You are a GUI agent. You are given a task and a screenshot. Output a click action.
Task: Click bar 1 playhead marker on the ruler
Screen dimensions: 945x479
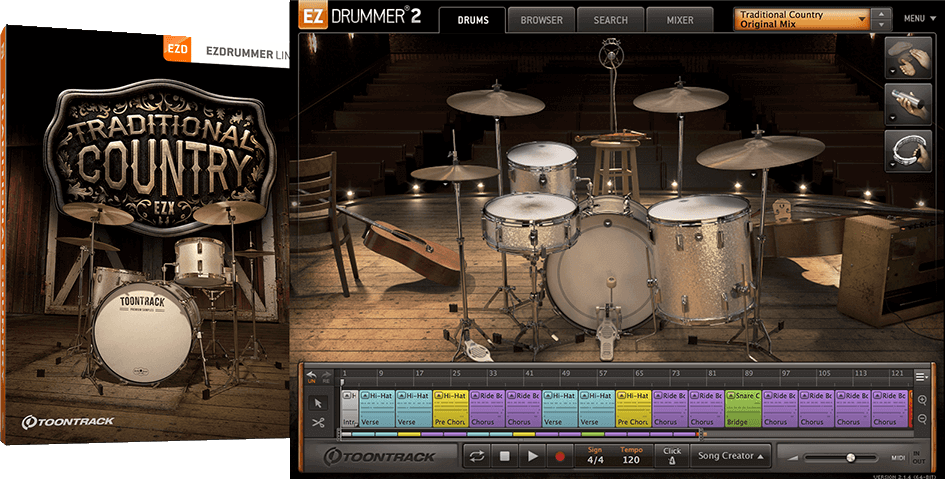342,381
